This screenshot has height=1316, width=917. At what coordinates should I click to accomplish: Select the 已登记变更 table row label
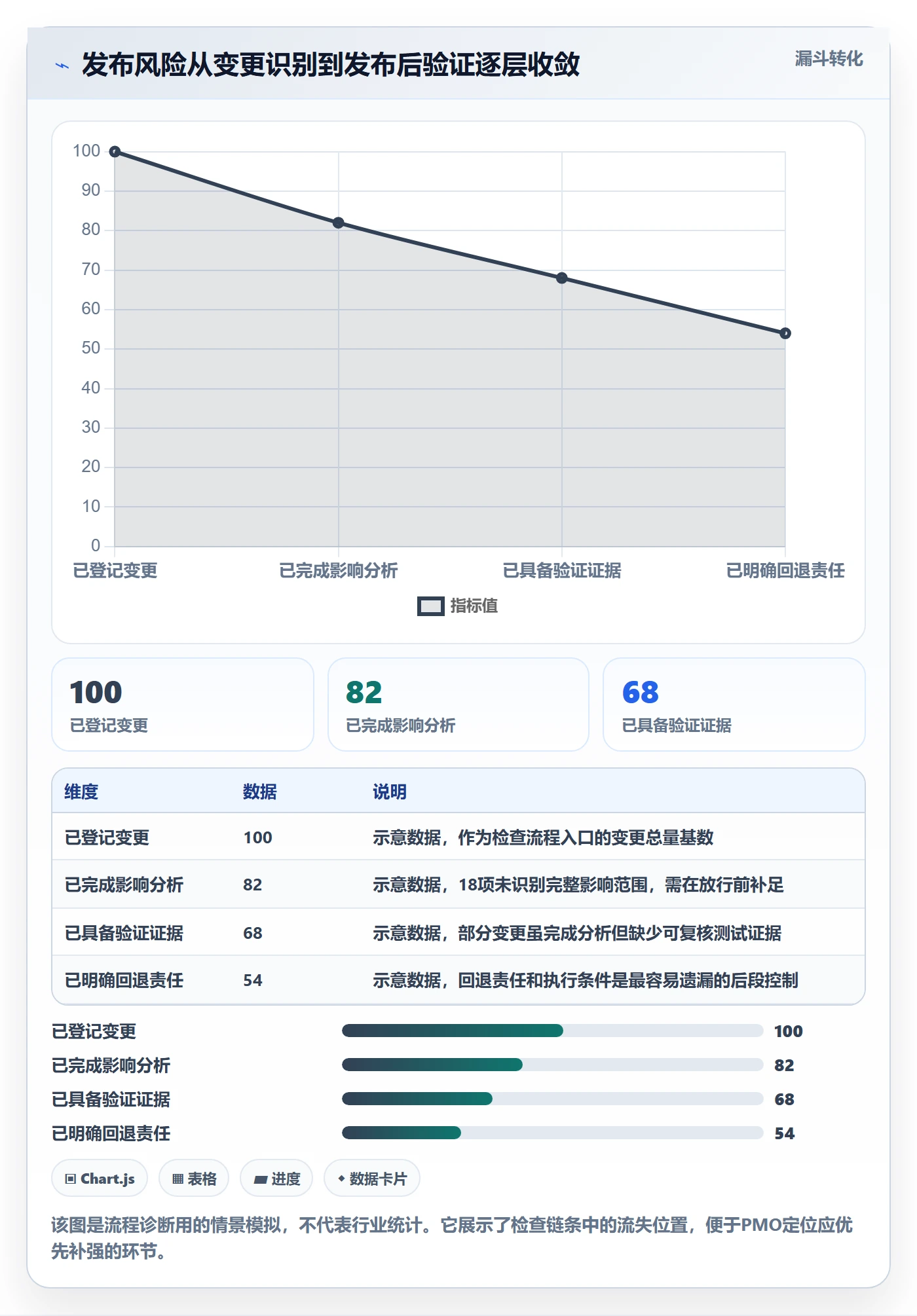107,837
